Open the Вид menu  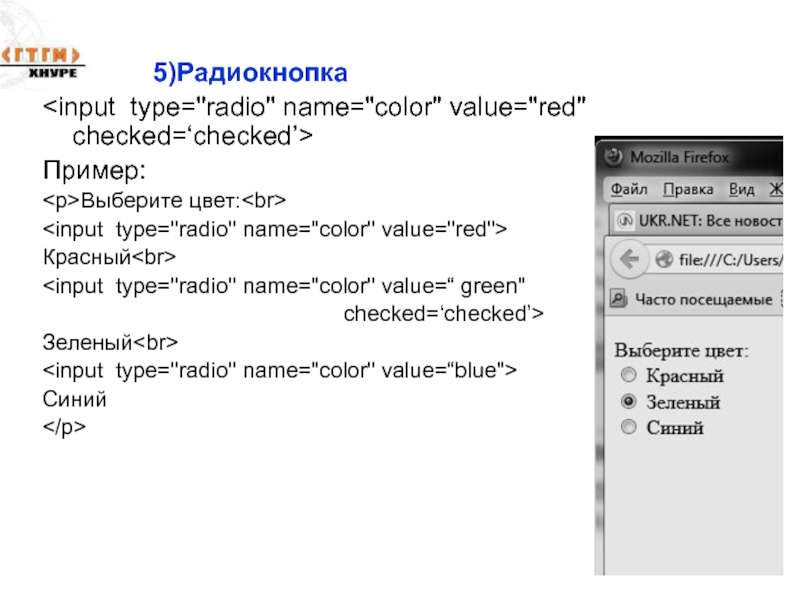741,189
